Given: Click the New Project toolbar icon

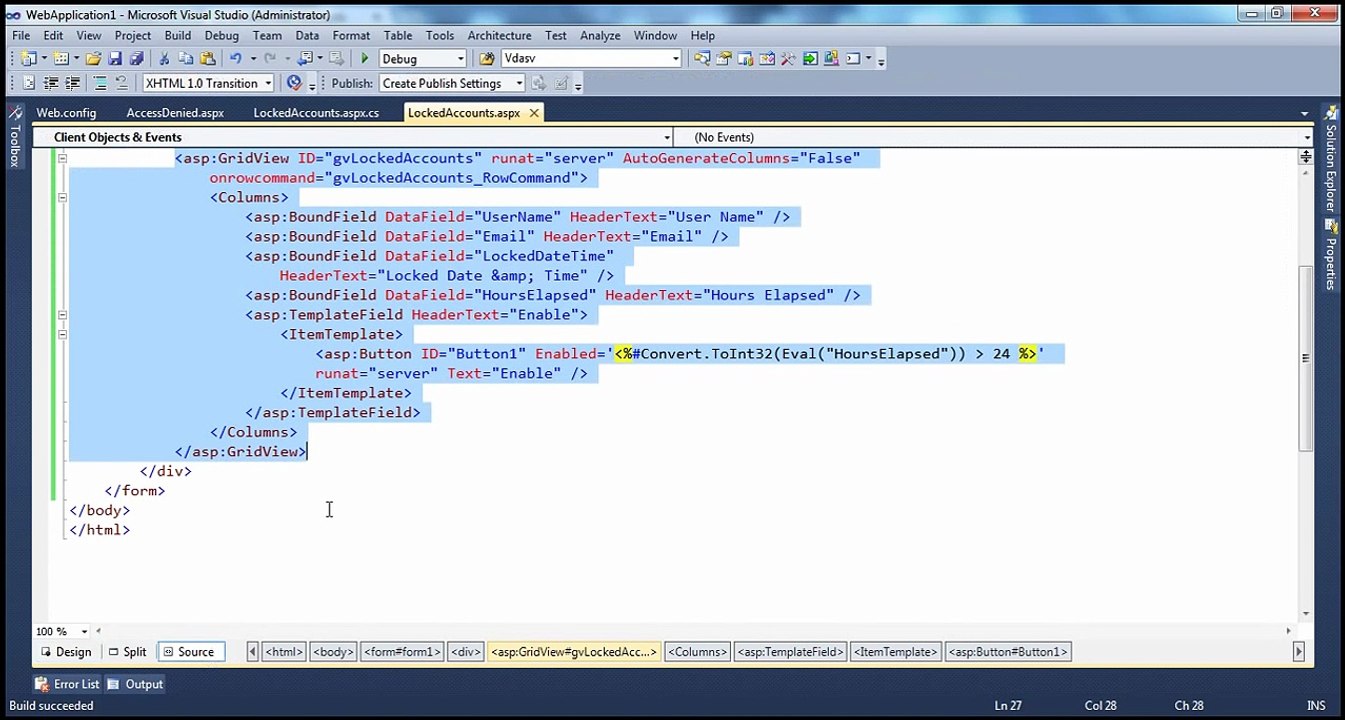Looking at the screenshot, I should [x=27, y=59].
